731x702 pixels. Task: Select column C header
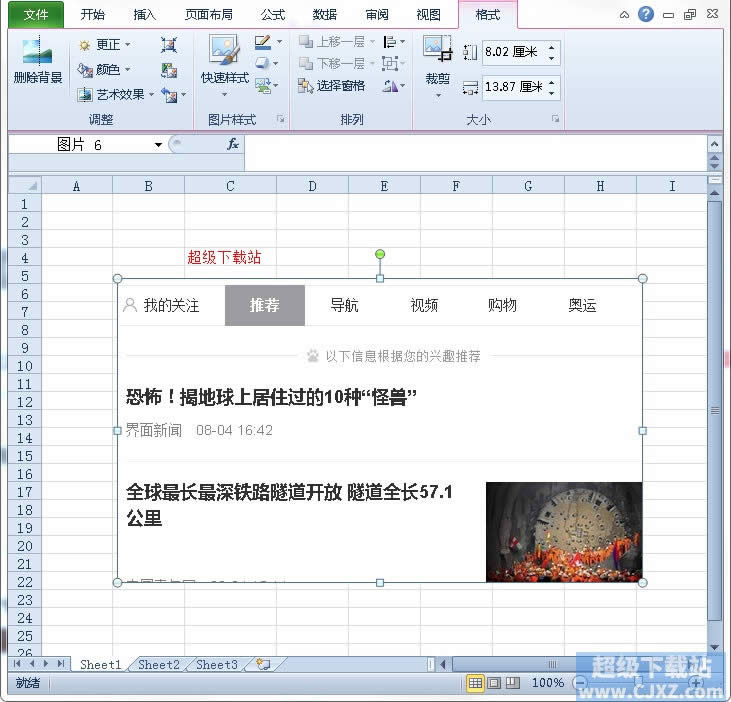pos(230,186)
